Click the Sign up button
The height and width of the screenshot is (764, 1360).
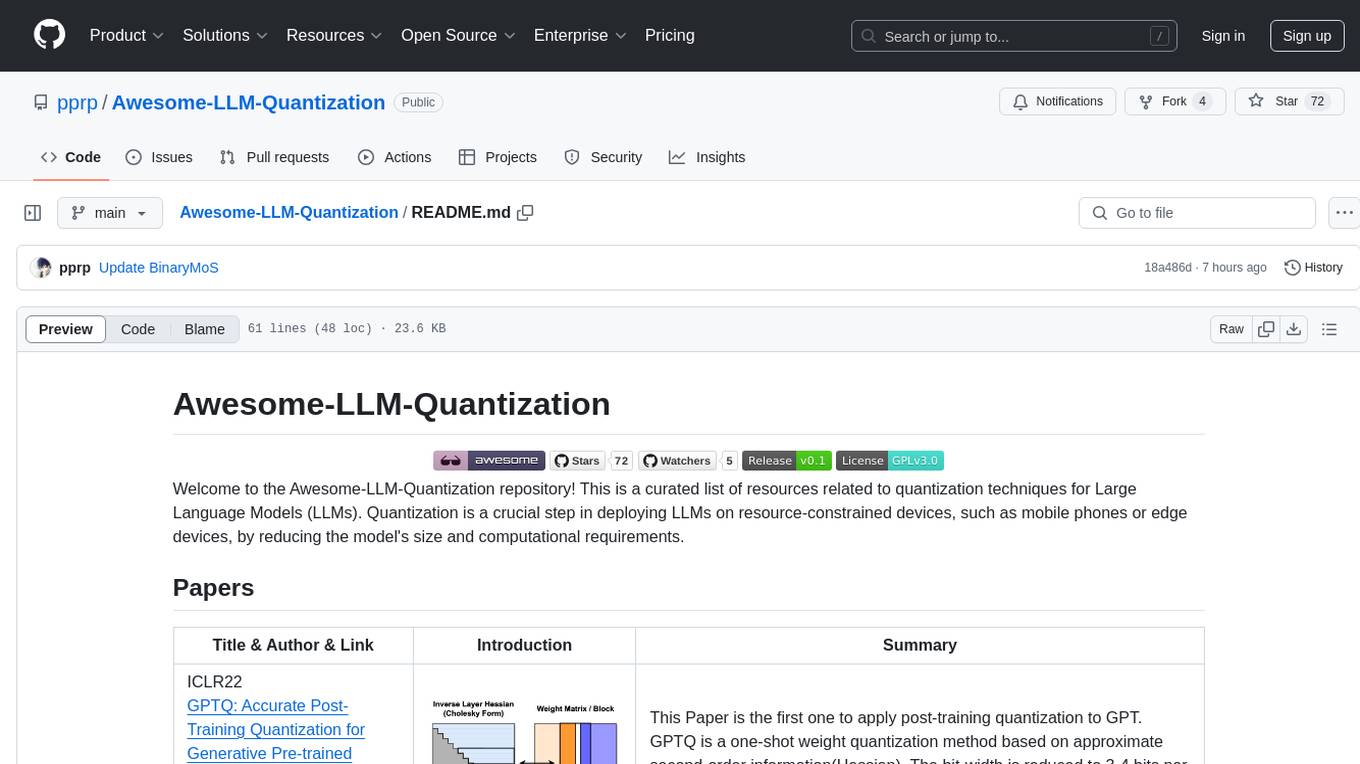[x=1307, y=36]
